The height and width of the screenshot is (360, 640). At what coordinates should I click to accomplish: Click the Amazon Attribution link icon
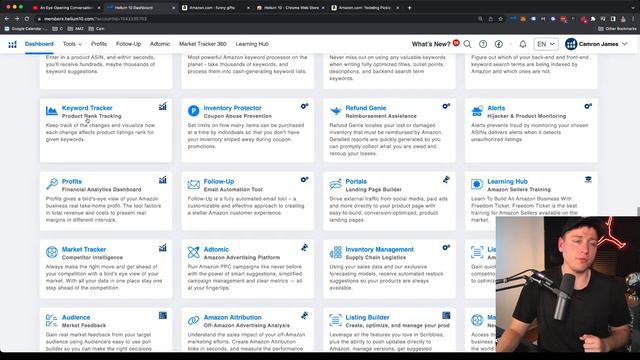[193, 320]
